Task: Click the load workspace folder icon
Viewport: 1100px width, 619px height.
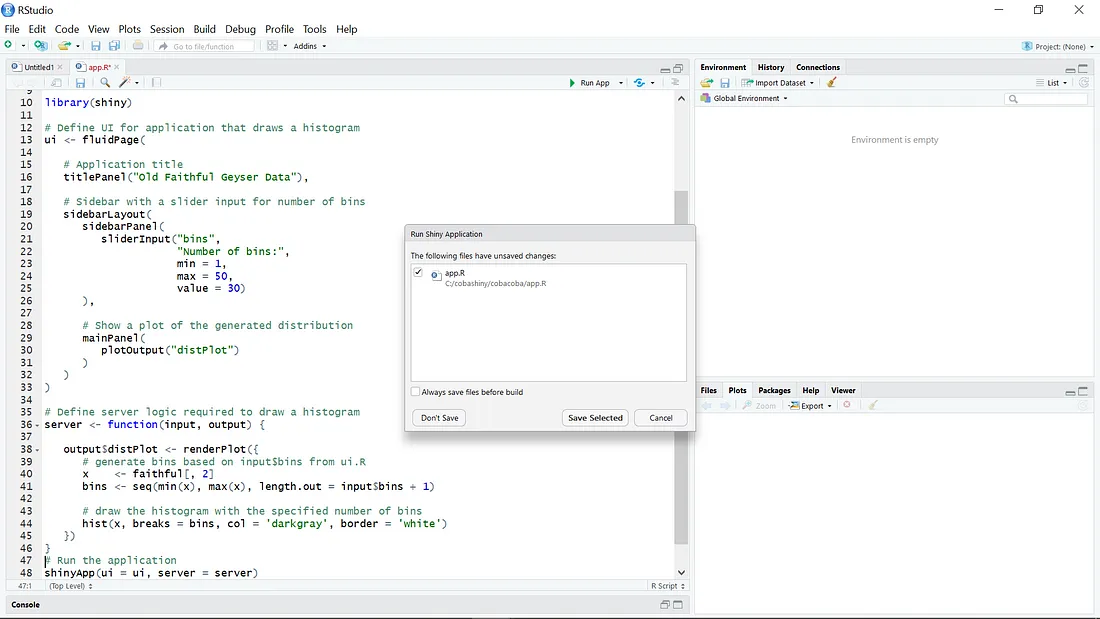Action: coord(707,83)
